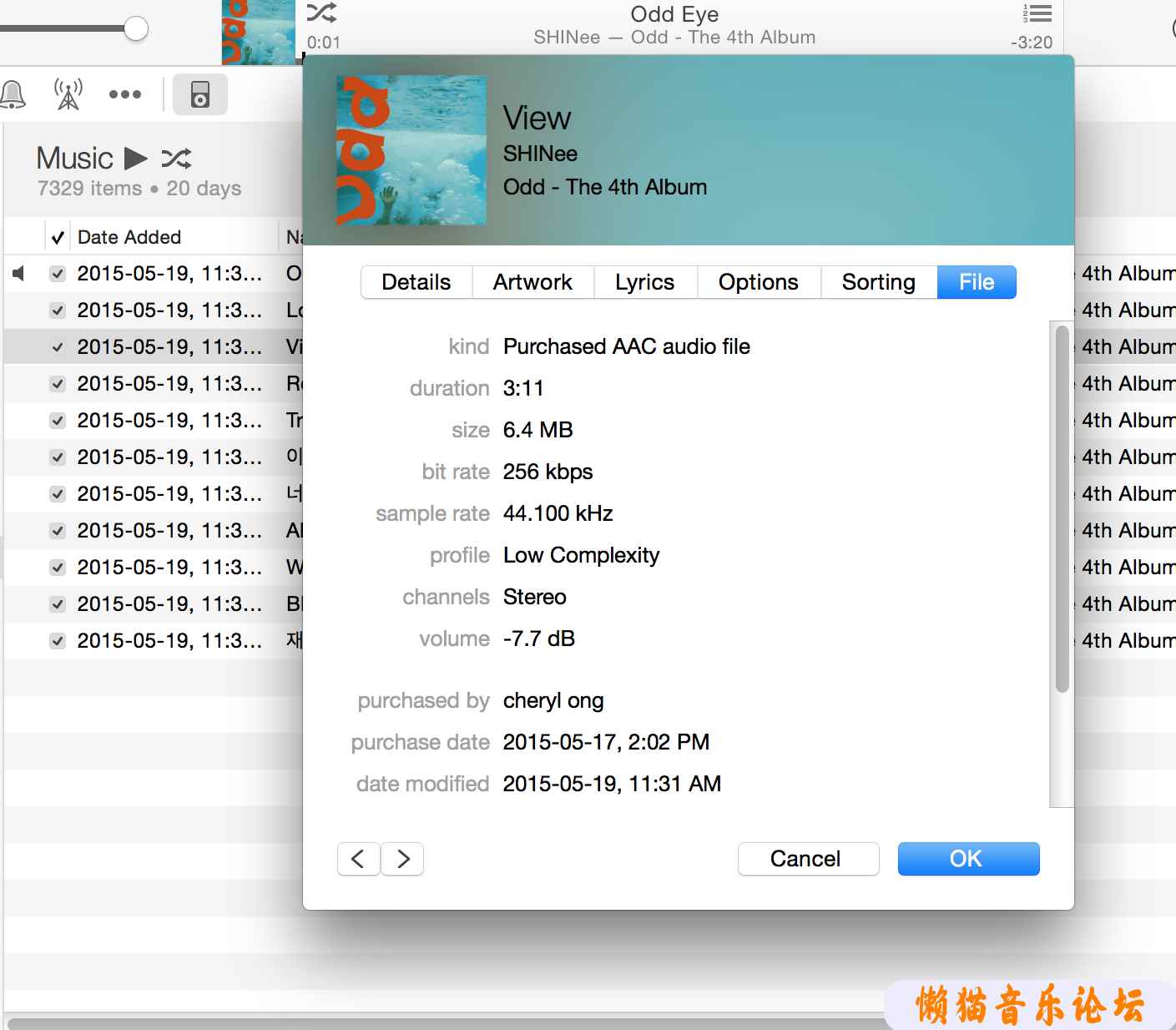Select the File tab
Viewport: 1176px width, 1030px height.
click(977, 282)
